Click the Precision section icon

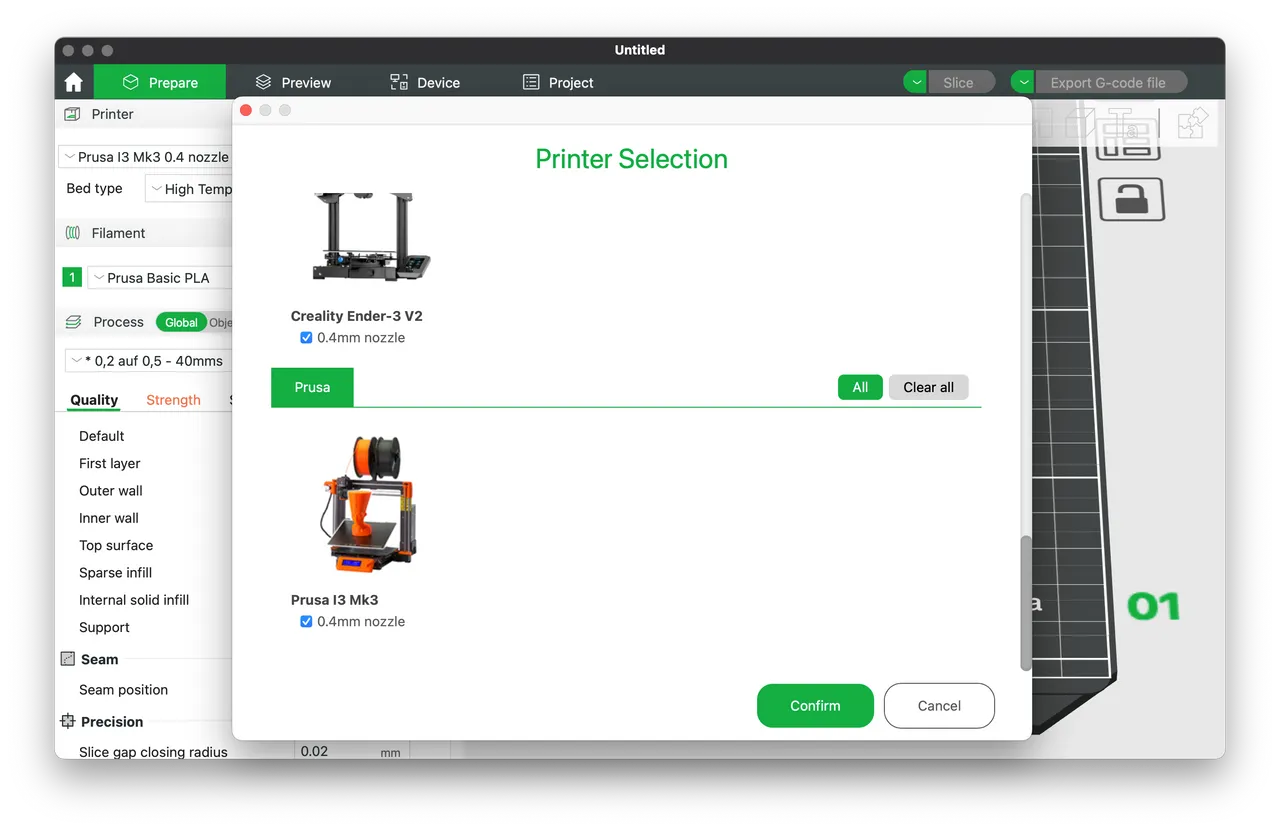coord(68,721)
